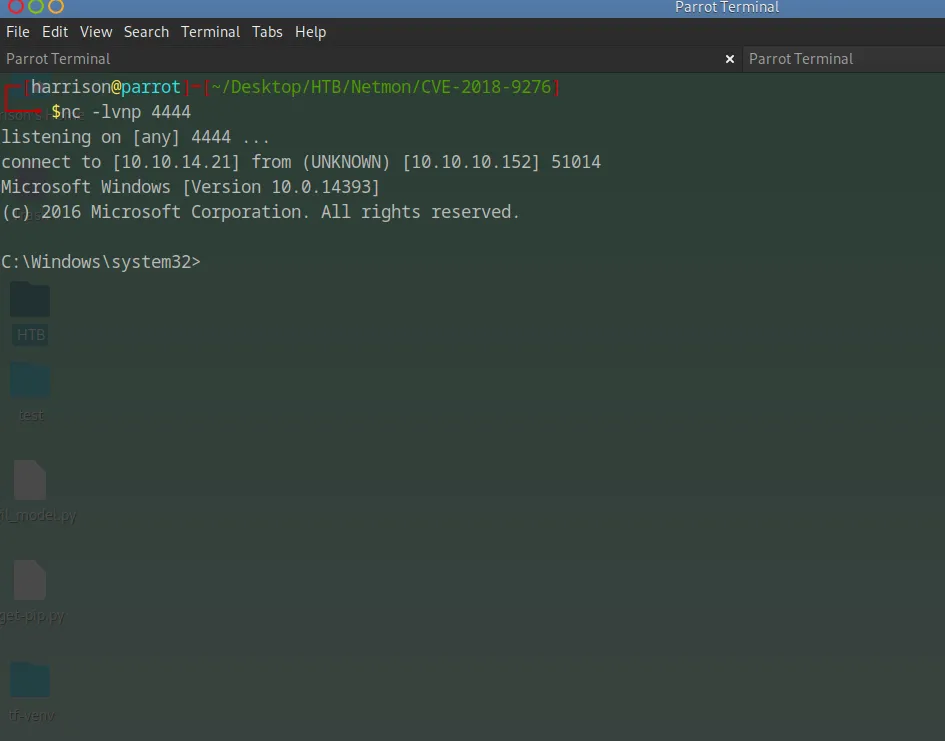The image size is (945, 741).
Task: Click the yellow circle window button
Action: [56, 6]
